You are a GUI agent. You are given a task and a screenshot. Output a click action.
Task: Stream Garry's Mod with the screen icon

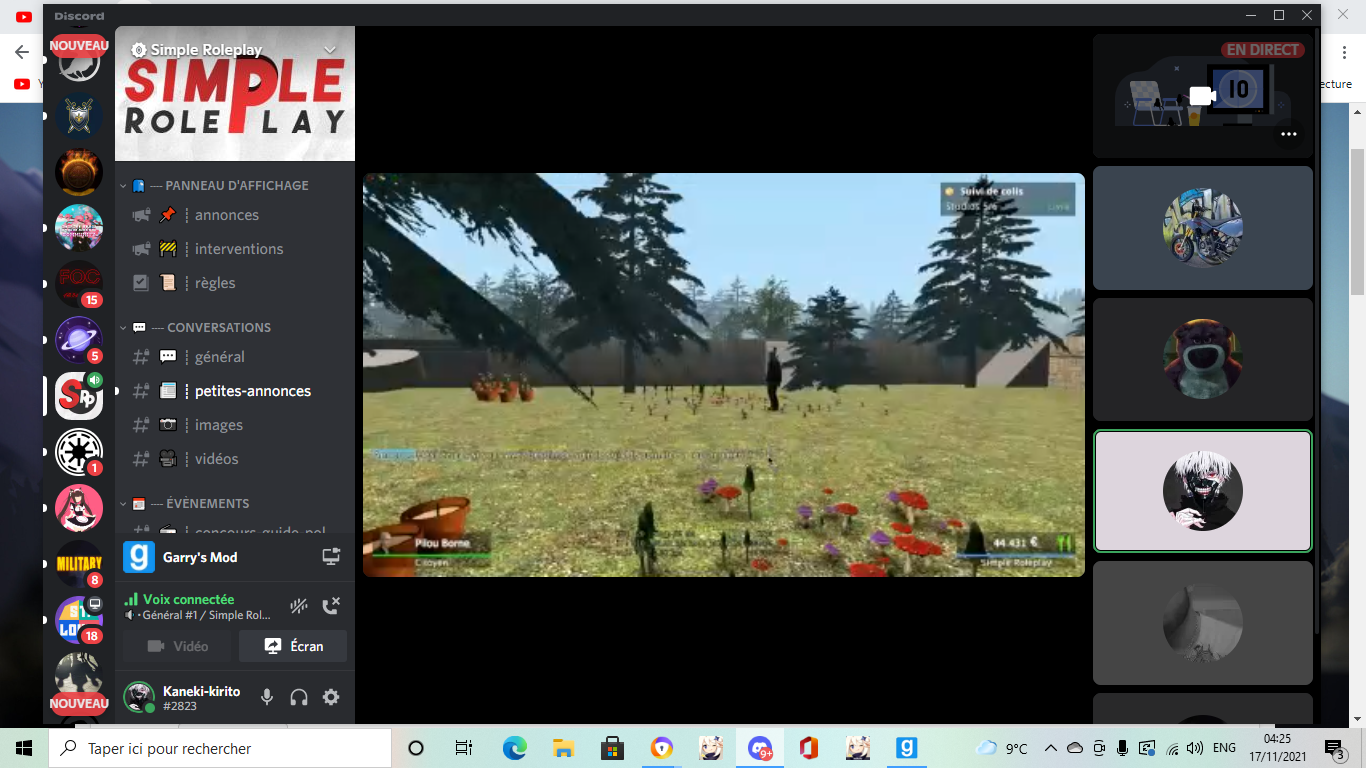pyautogui.click(x=331, y=557)
